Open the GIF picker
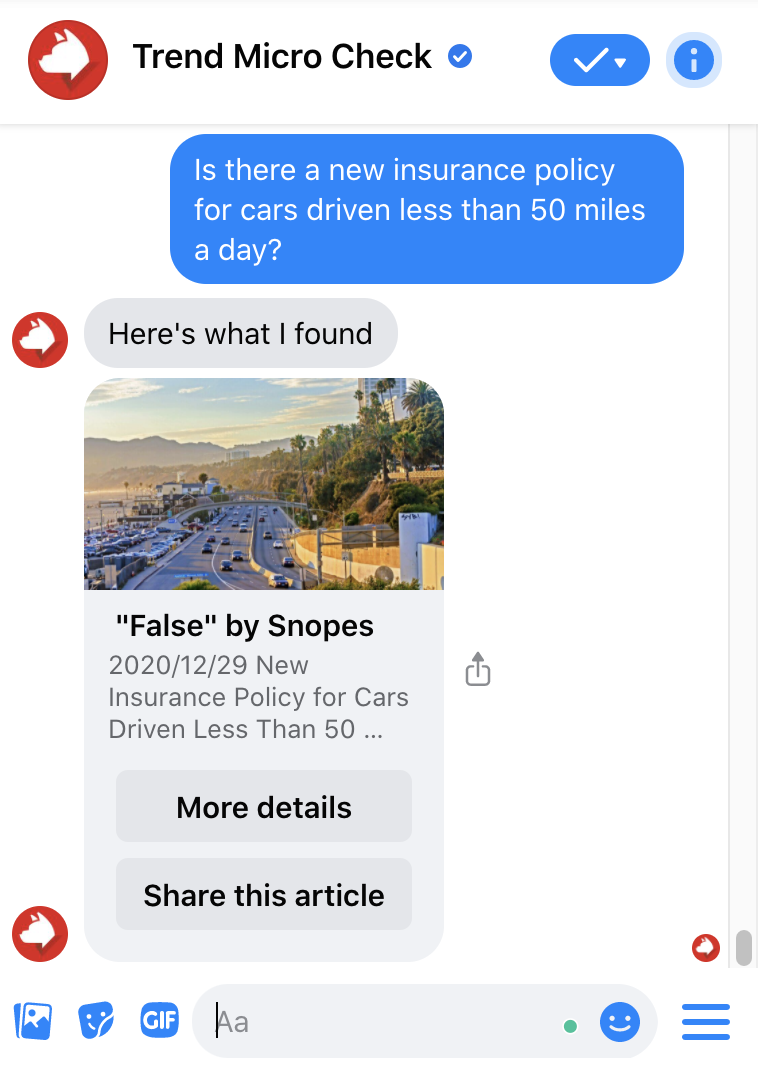The height and width of the screenshot is (1070, 758). click(x=160, y=1021)
